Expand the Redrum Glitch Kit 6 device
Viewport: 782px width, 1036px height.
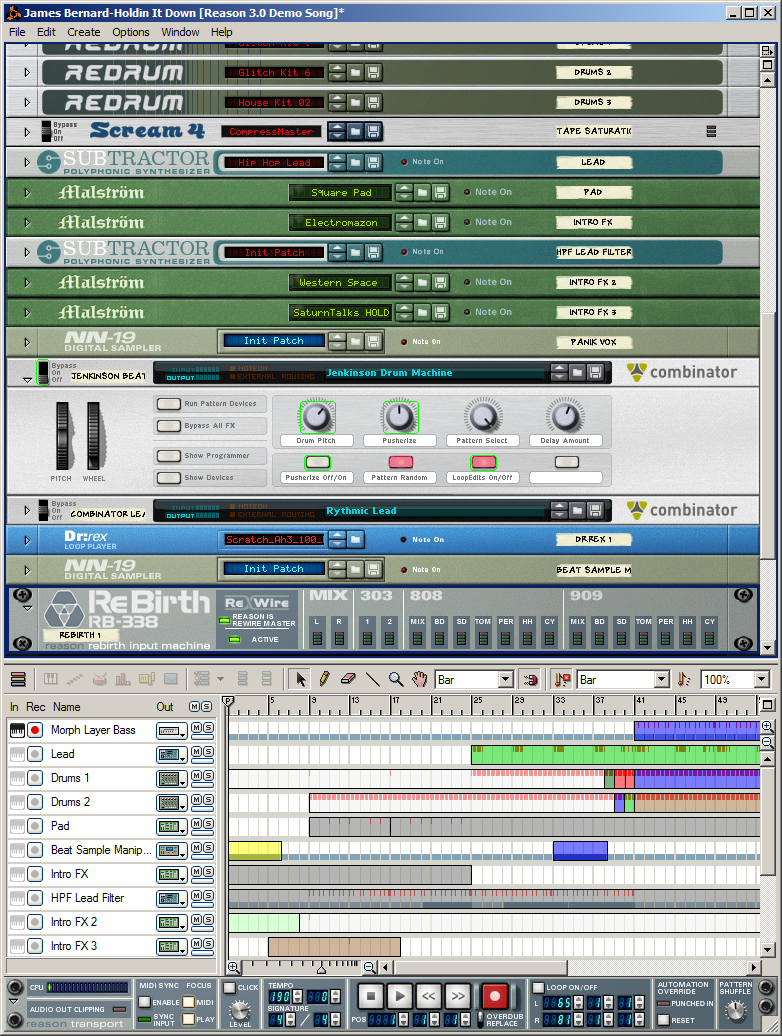pyautogui.click(x=26, y=72)
